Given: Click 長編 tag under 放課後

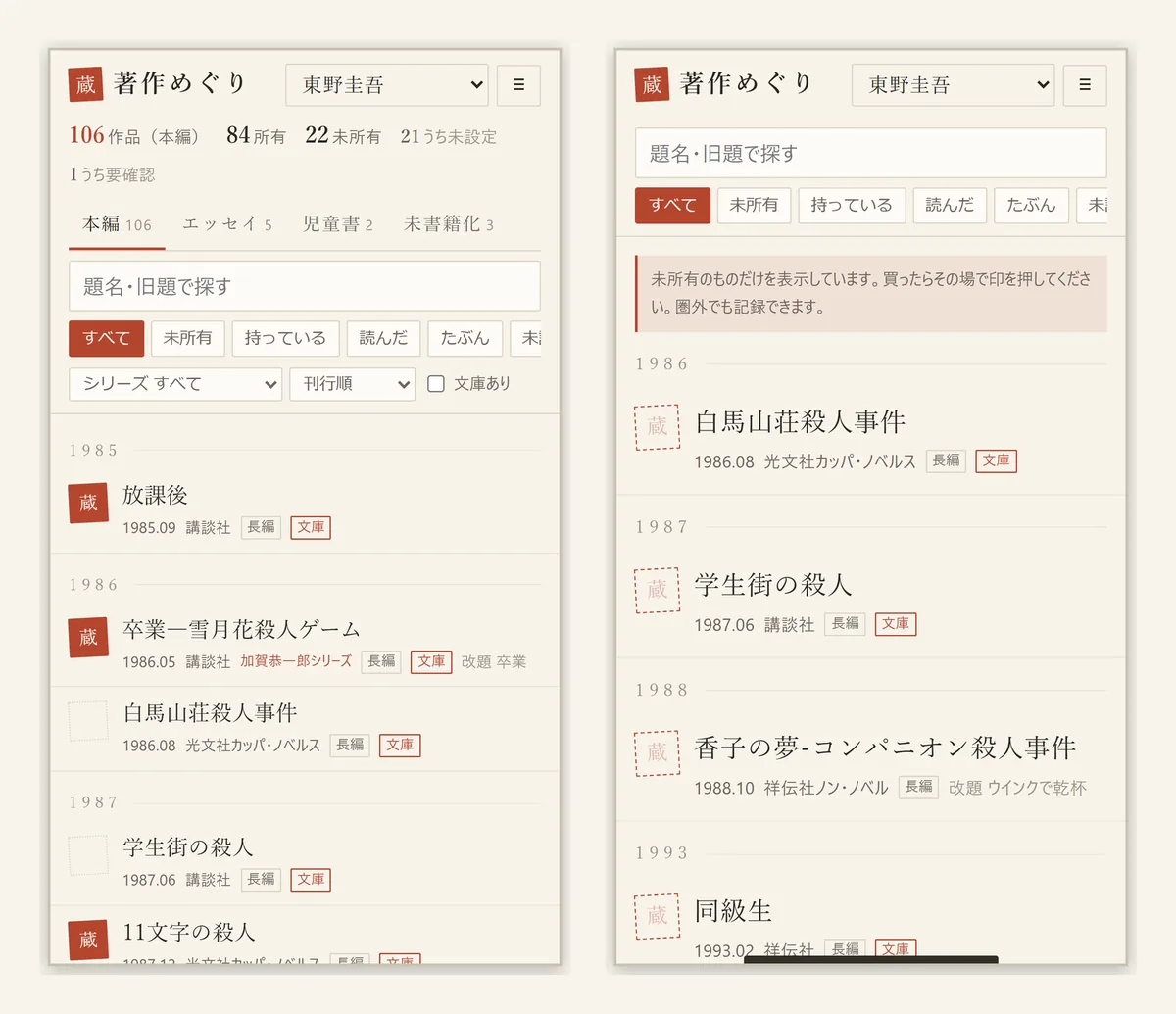Looking at the screenshot, I should click(261, 527).
